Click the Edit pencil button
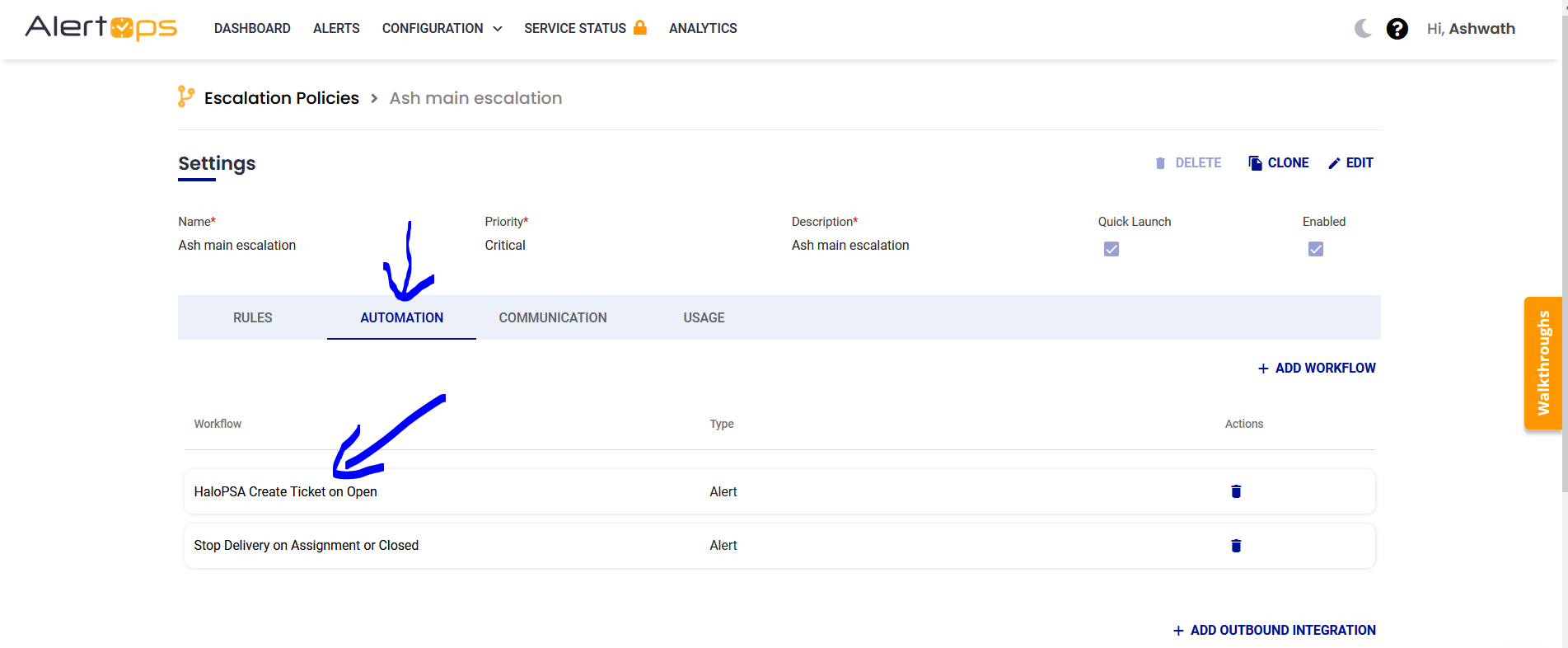The width and height of the screenshot is (1568, 648). coord(1350,163)
